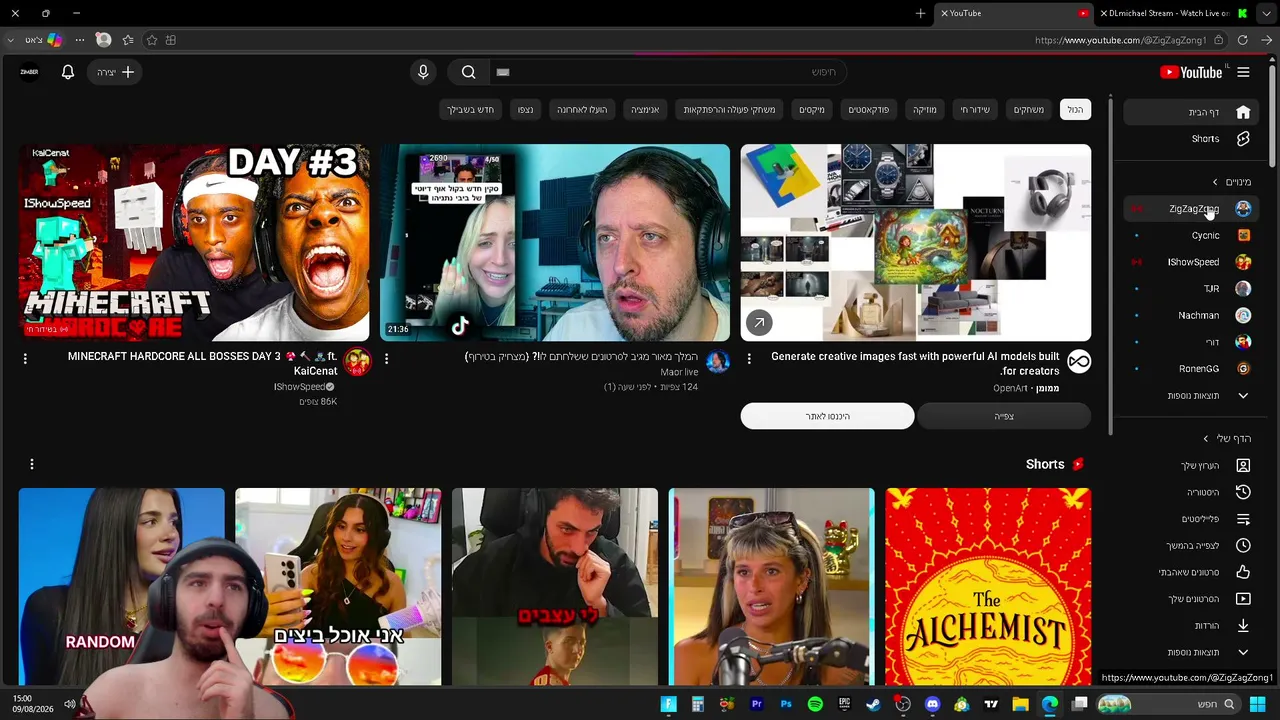This screenshot has width=1280, height=720.
Task: Select the 'משחקים' filter chip
Action: 1029,110
